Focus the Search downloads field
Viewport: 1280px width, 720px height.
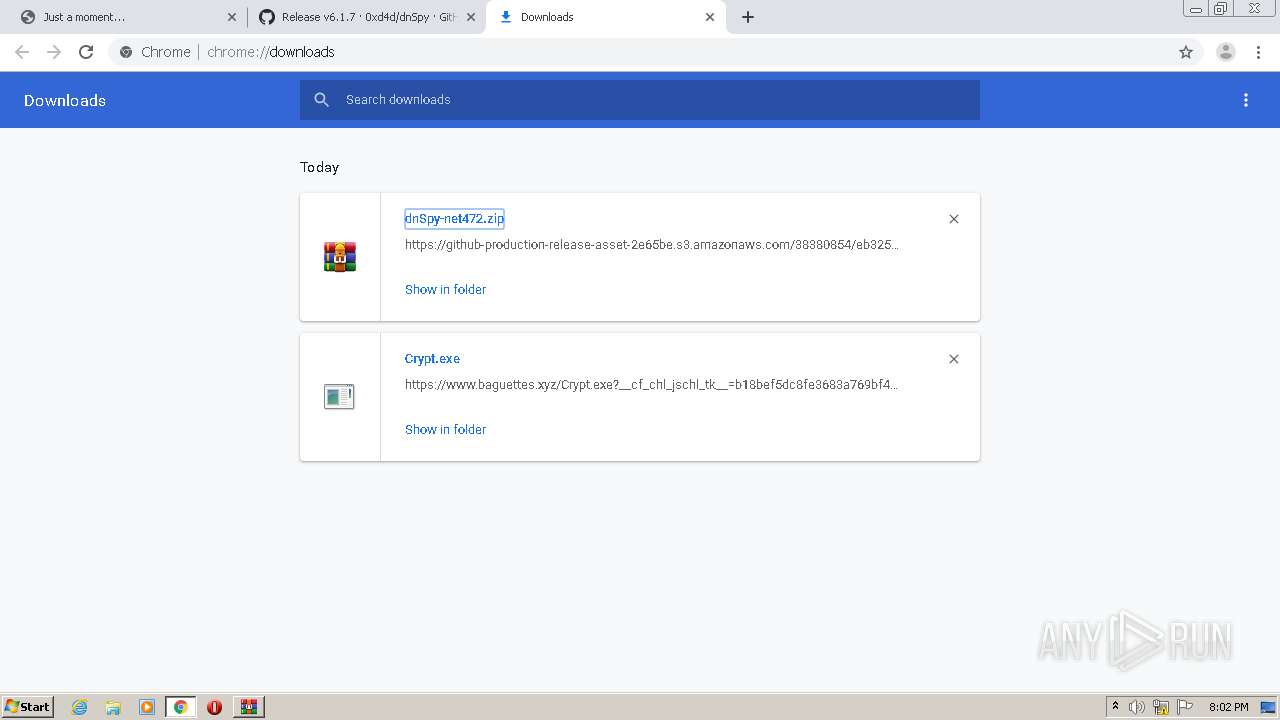(640, 100)
